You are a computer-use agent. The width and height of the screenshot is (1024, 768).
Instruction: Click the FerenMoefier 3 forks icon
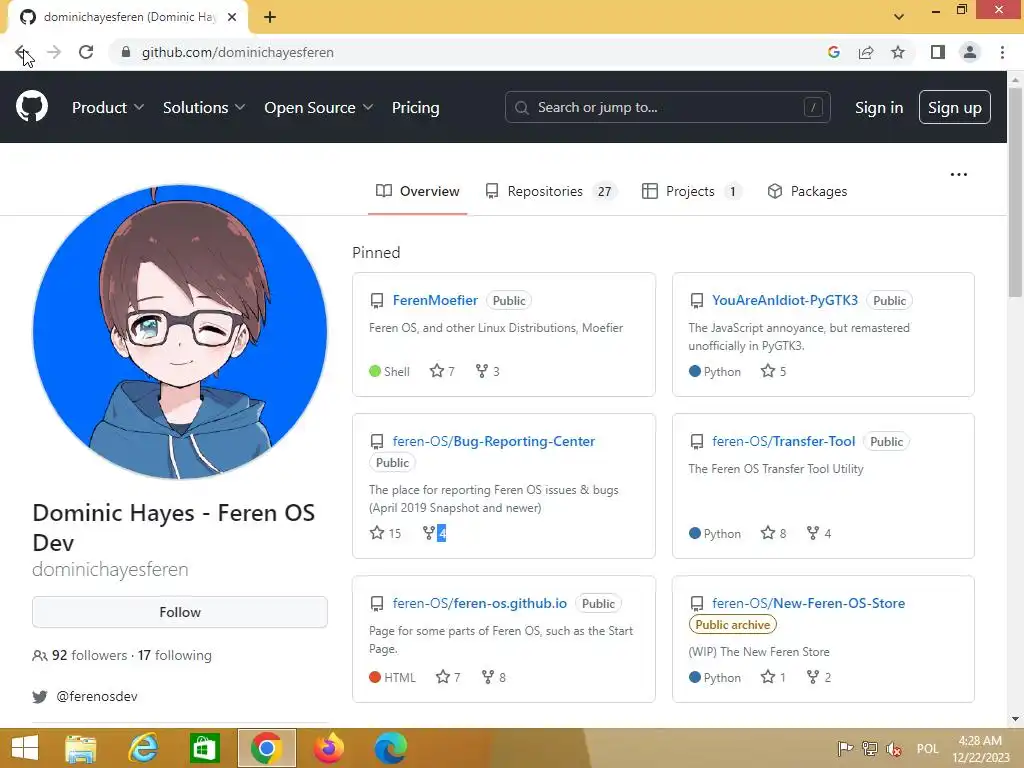click(481, 371)
